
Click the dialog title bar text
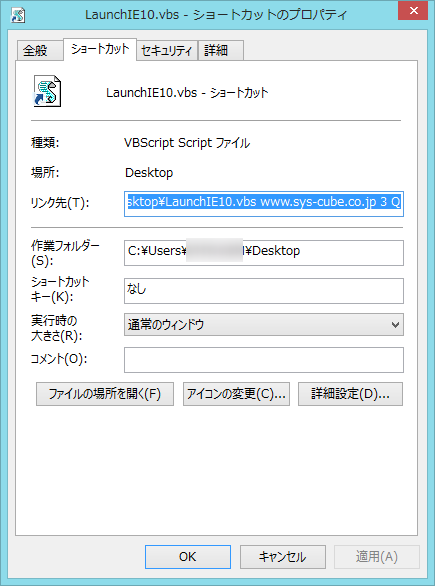(216, 15)
